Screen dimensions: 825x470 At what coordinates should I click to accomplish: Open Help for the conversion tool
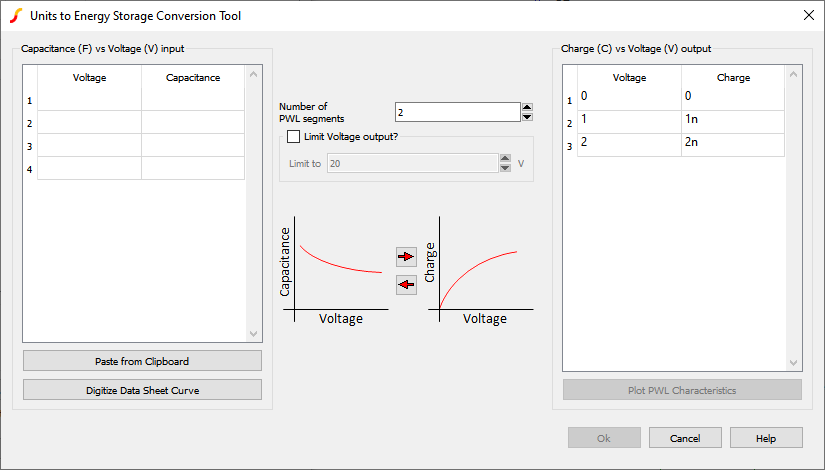click(766, 438)
